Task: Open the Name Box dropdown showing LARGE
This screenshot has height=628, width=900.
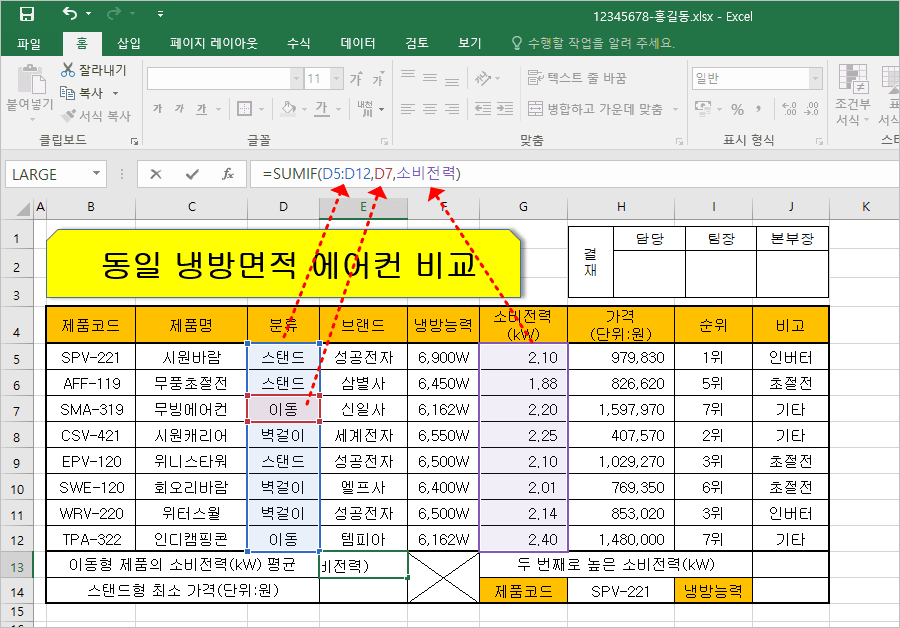Action: click(x=96, y=173)
